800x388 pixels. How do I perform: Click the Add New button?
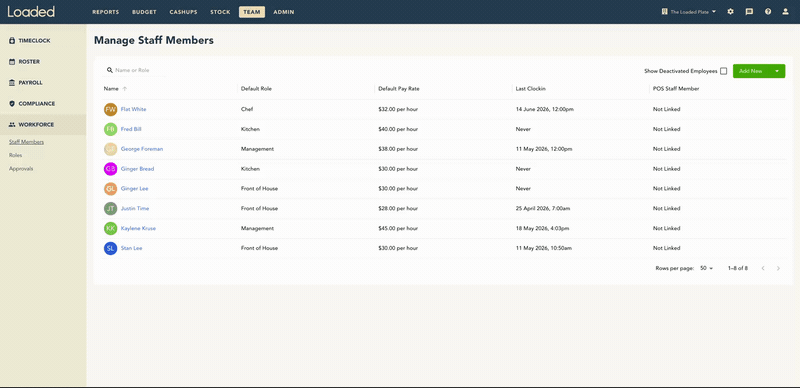pos(751,71)
